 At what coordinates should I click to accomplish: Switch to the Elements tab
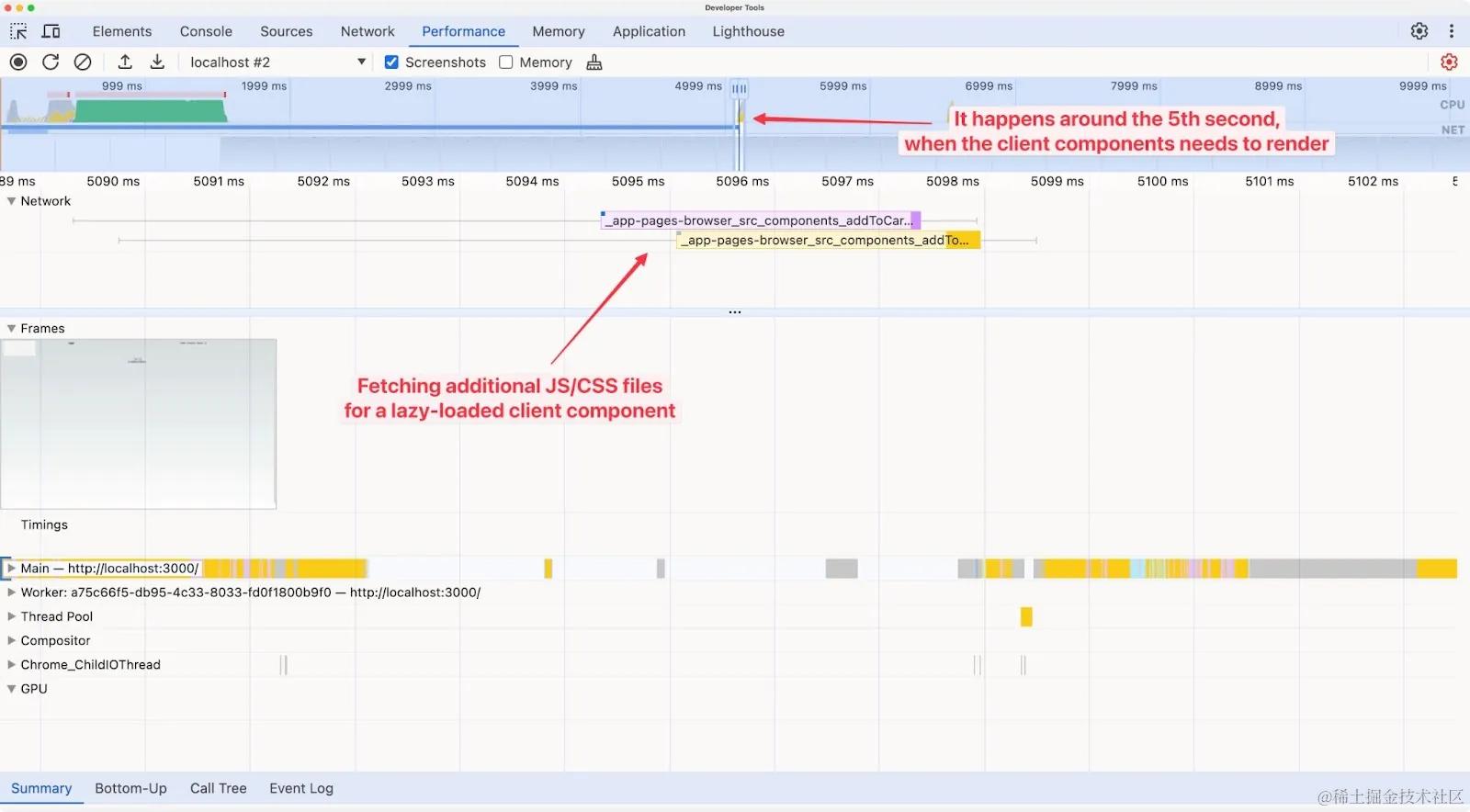click(122, 31)
